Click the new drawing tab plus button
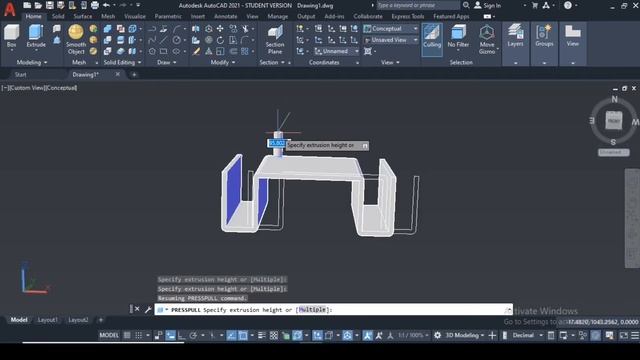This screenshot has height=360, width=640. coord(134,75)
